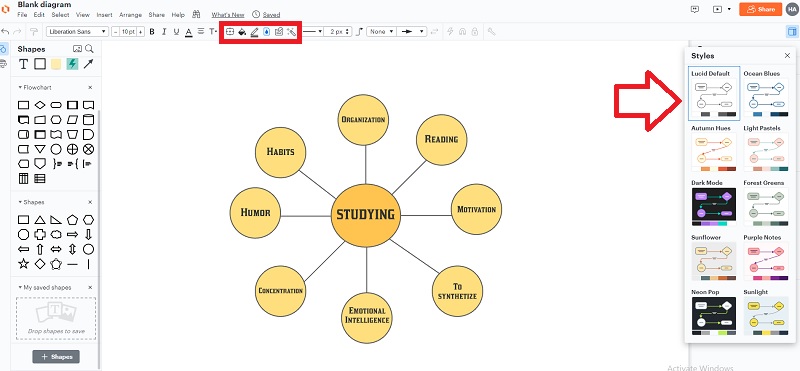Screen dimensions: 800x371
Task: Open the text color tool (underlined A)
Action: click(188, 32)
